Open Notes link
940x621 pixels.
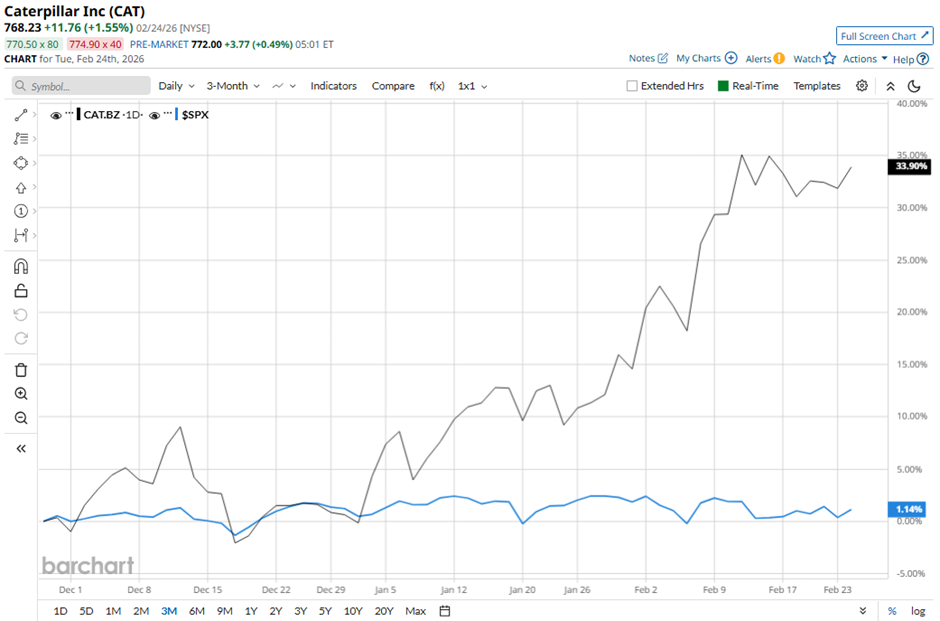(648, 58)
